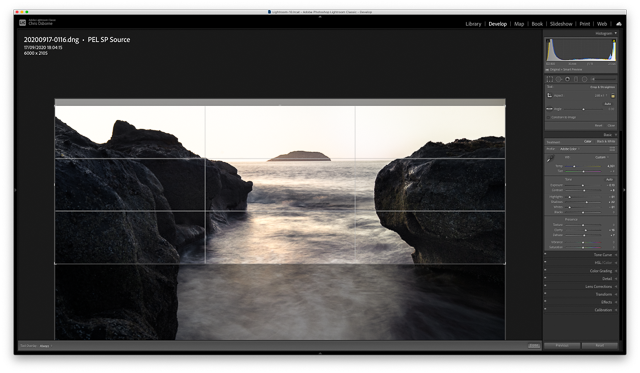Expand the Transform panel
Screen dimensions: 640x373
tap(616, 294)
